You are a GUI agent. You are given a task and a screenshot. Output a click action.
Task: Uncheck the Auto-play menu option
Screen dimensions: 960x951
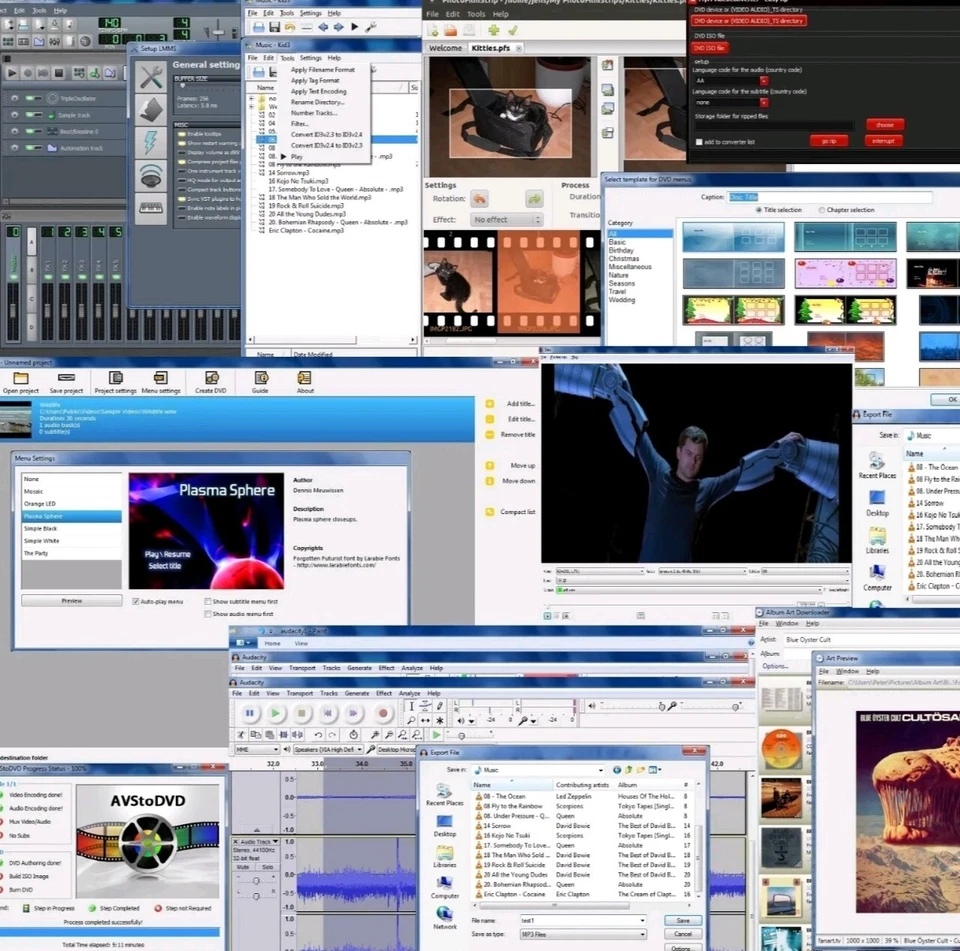135,601
